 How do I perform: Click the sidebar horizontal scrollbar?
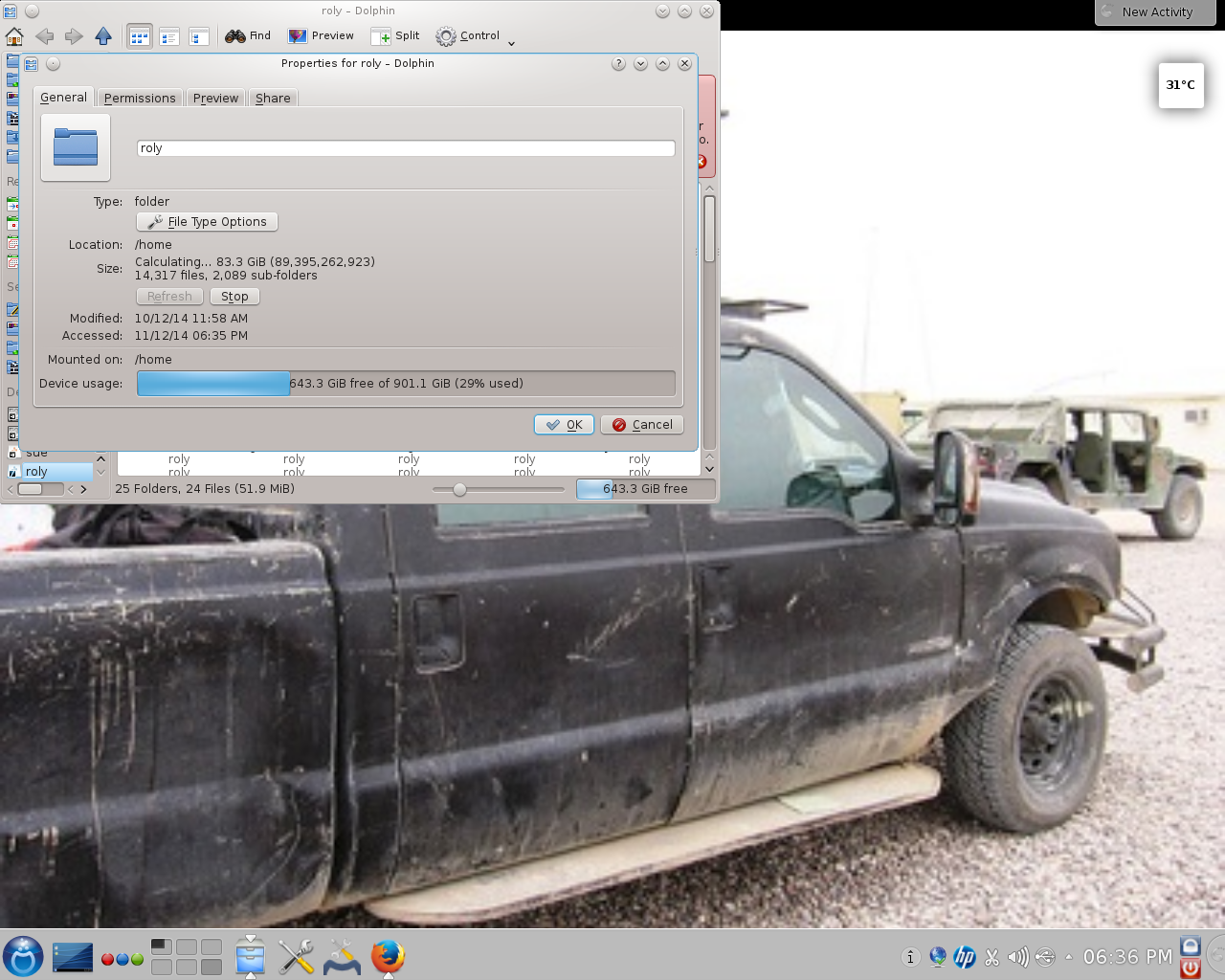click(38, 489)
